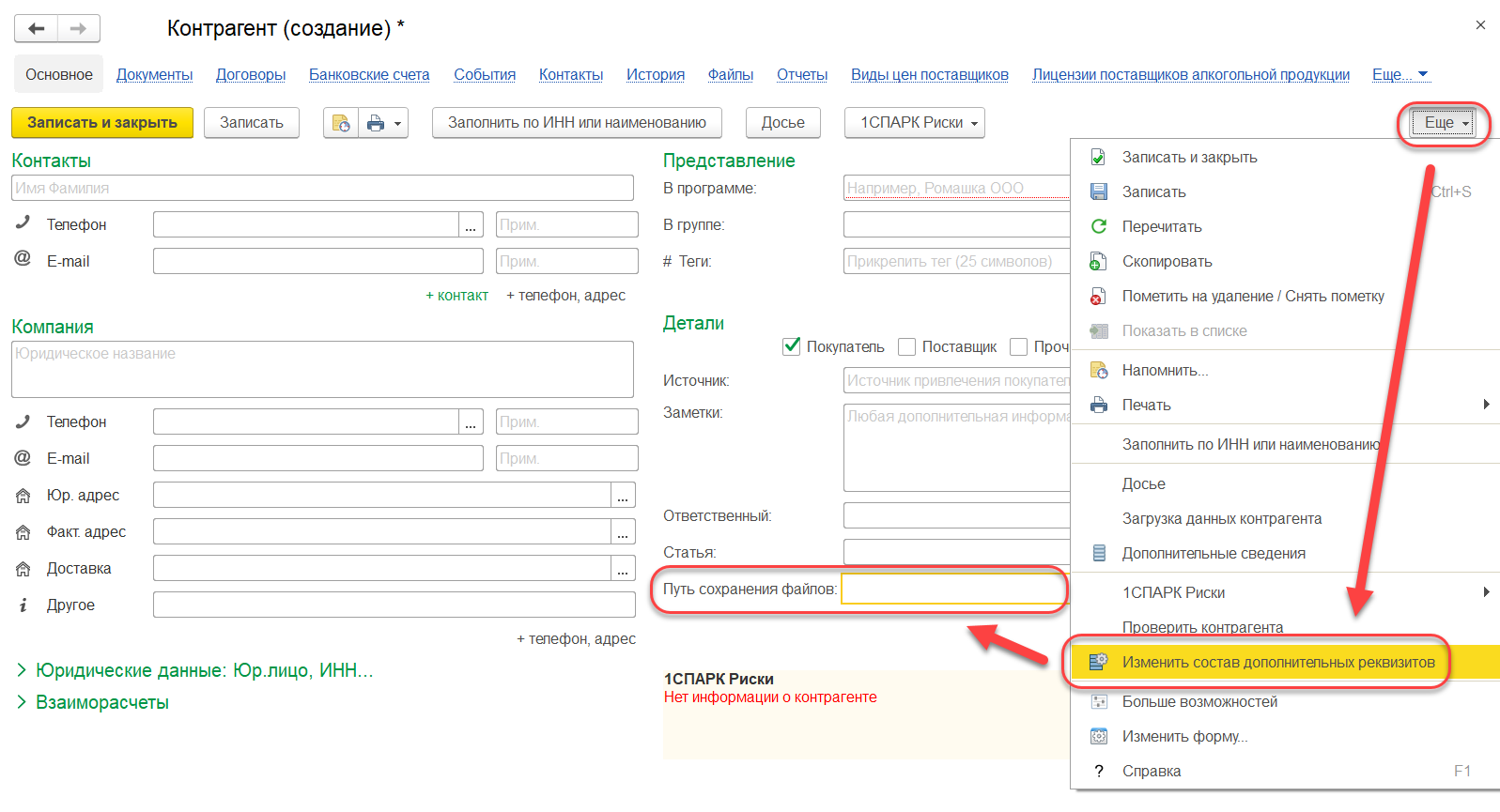Open the Виды цен поставщиков link
Image resolution: width=1500 pixels, height=812 pixels.
click(930, 74)
